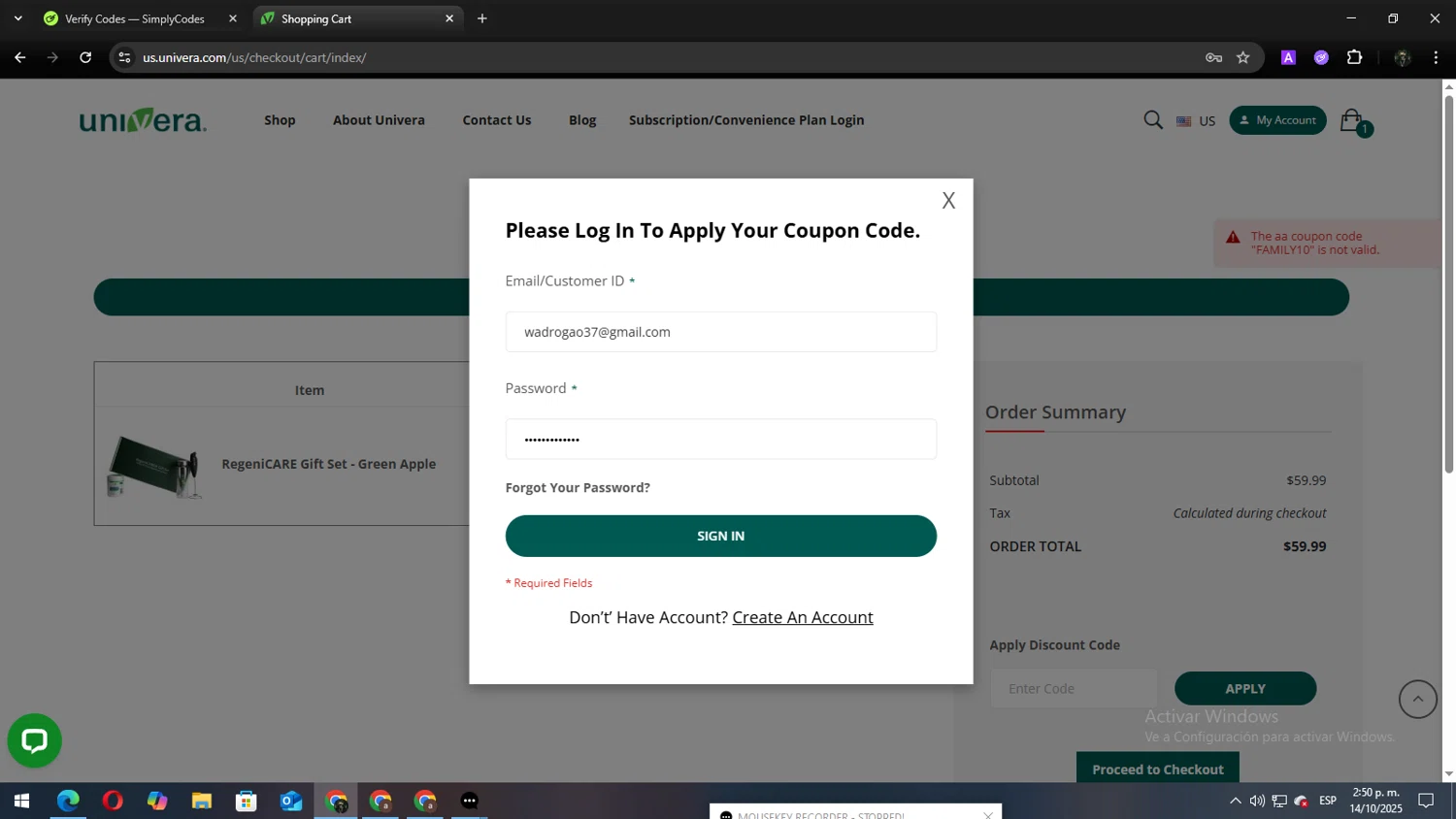Screen dimensions: 1456x819
Task: Open the About Univera menu item
Action: coord(379,120)
